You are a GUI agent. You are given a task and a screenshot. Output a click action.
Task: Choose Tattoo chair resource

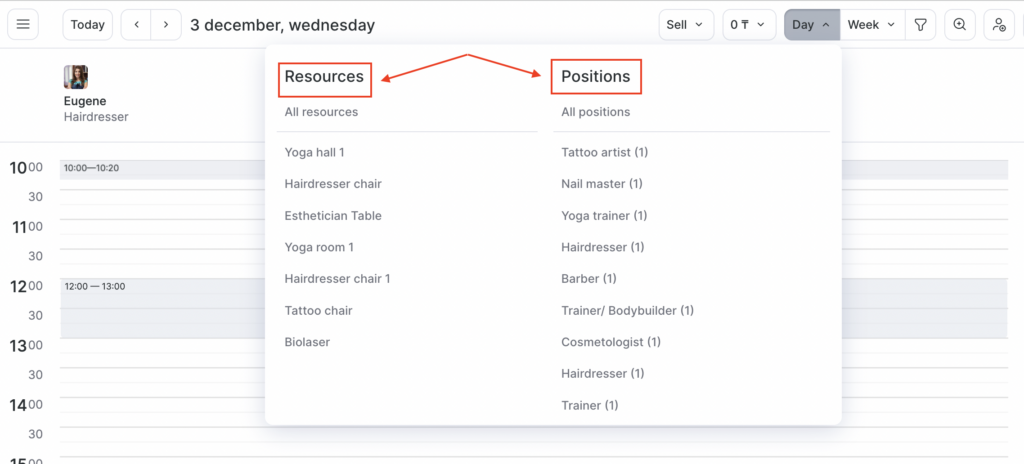[318, 310]
